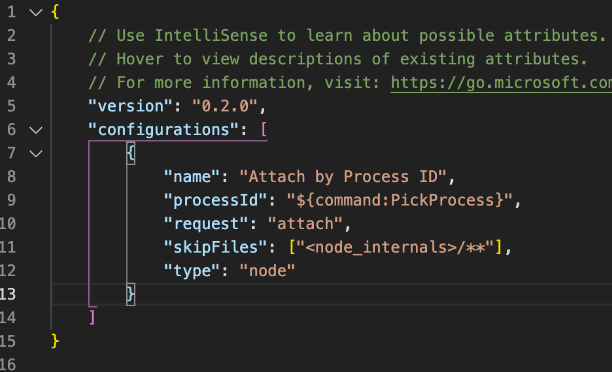Click the yellow opening brace on line 1
The image size is (612, 372).
coord(55,12)
